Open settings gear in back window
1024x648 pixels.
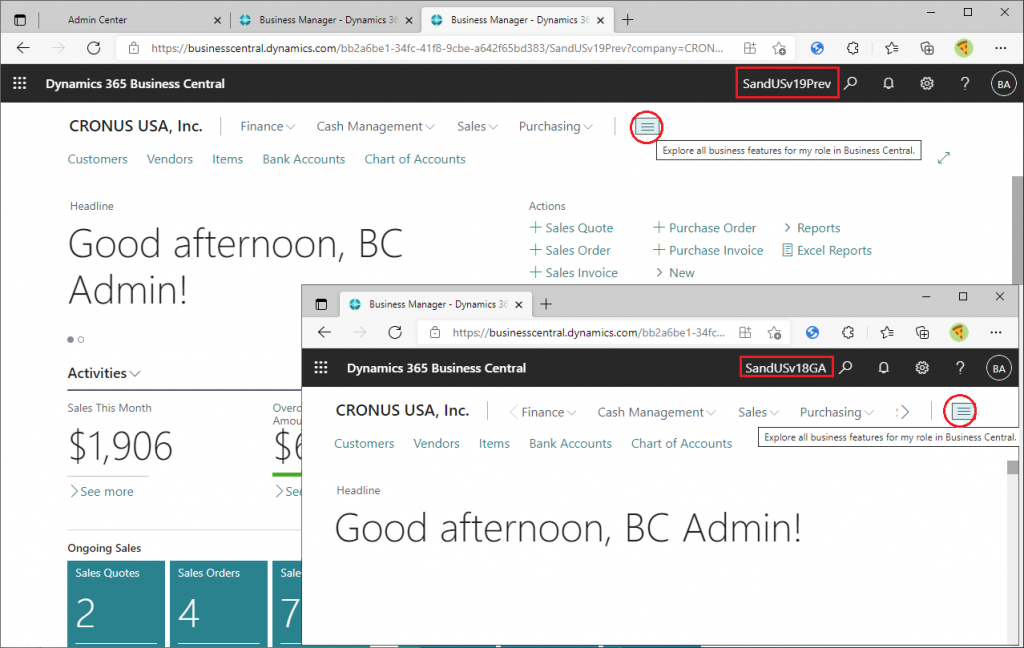927,84
